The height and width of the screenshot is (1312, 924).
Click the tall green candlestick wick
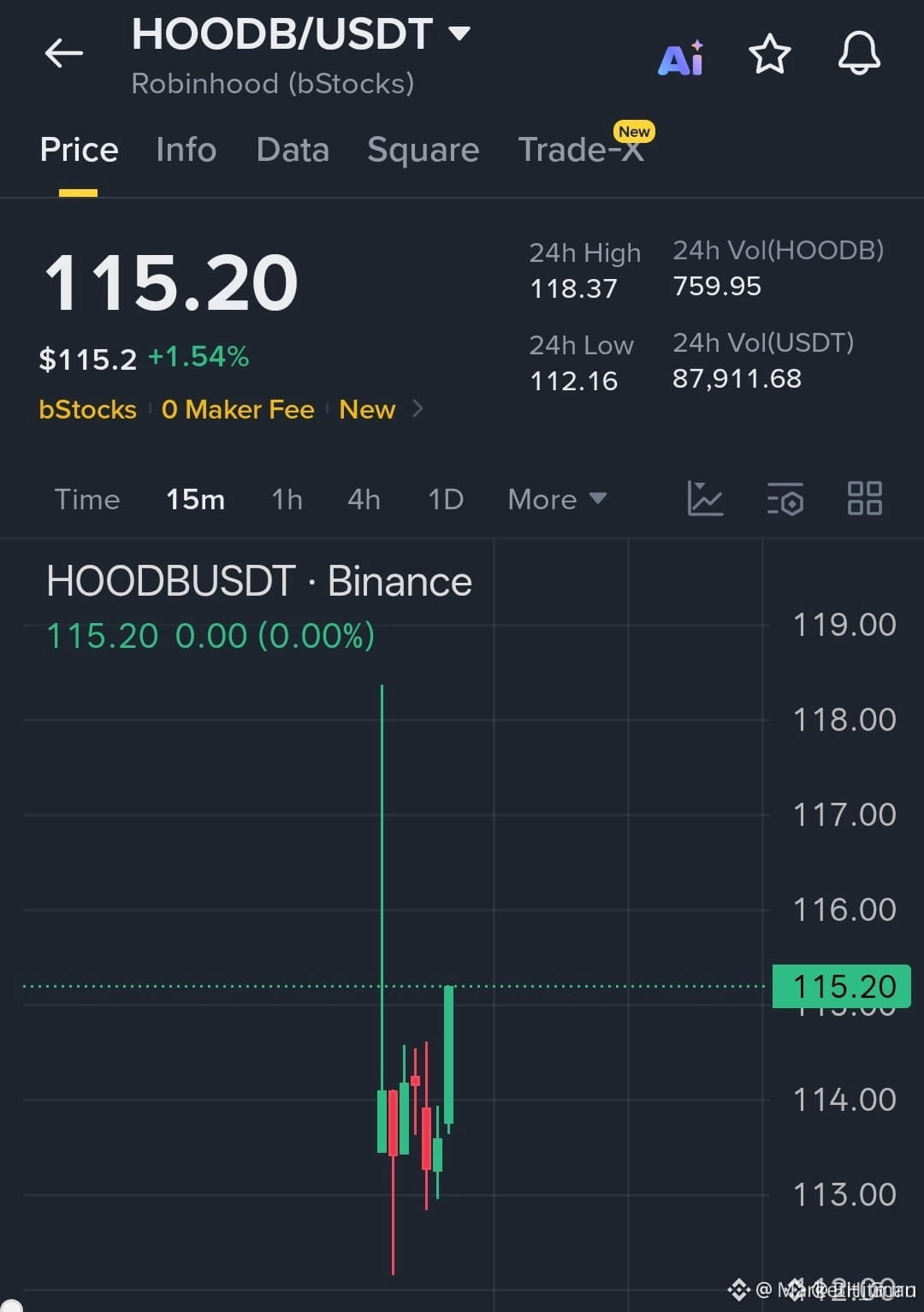click(382, 886)
